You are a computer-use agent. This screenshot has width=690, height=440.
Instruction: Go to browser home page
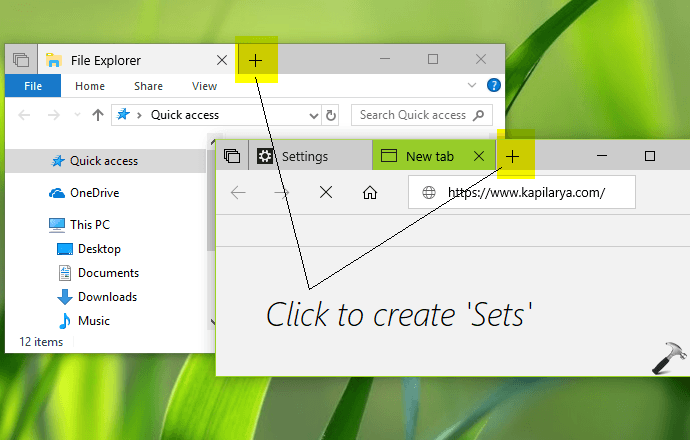point(370,193)
